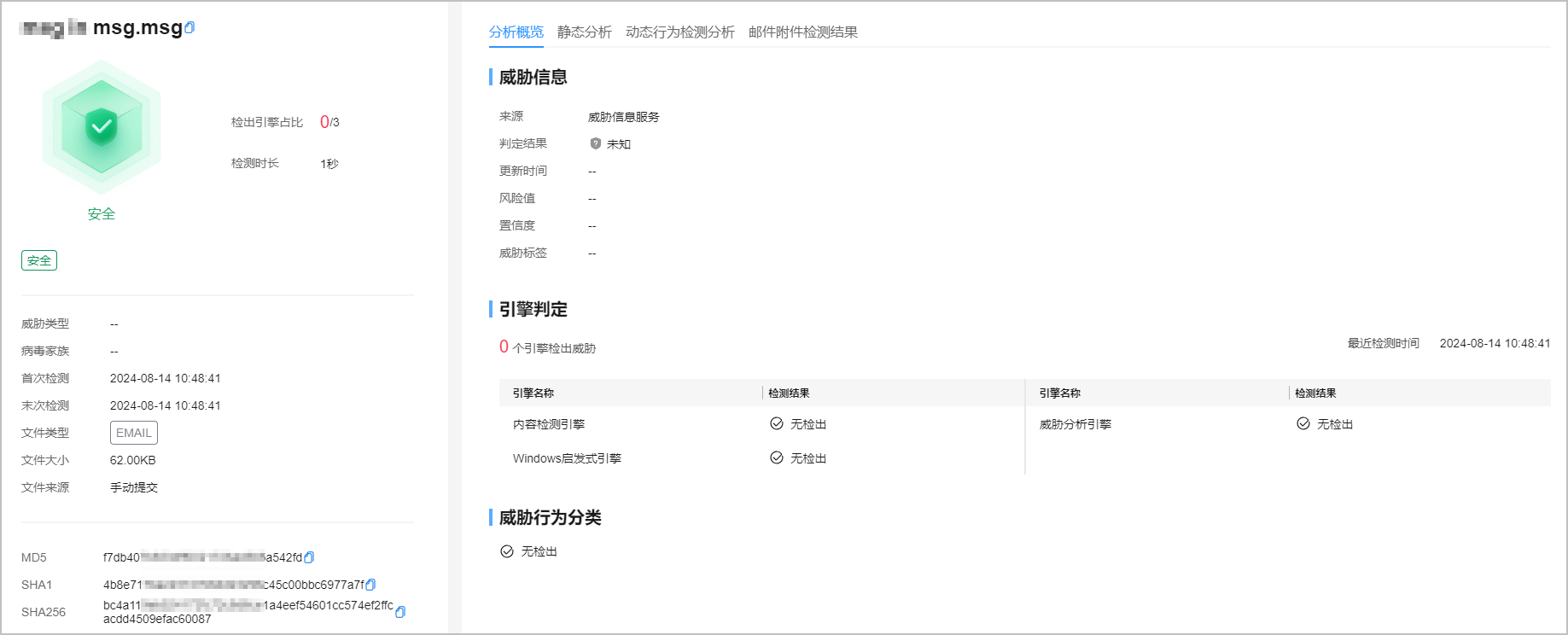Screen dimensions: 1568x635
Task: Click the 威胁信息服务 source value
Action: (624, 117)
